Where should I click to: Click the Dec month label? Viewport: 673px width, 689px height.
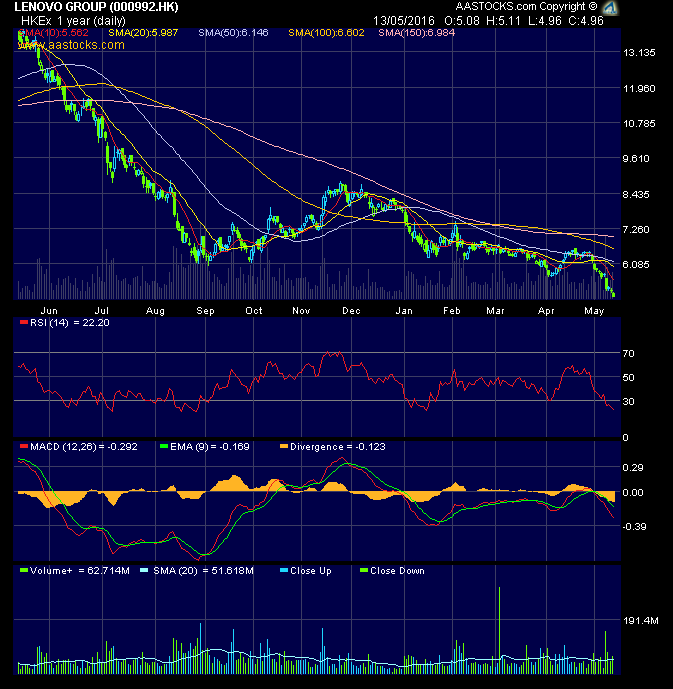(x=351, y=311)
